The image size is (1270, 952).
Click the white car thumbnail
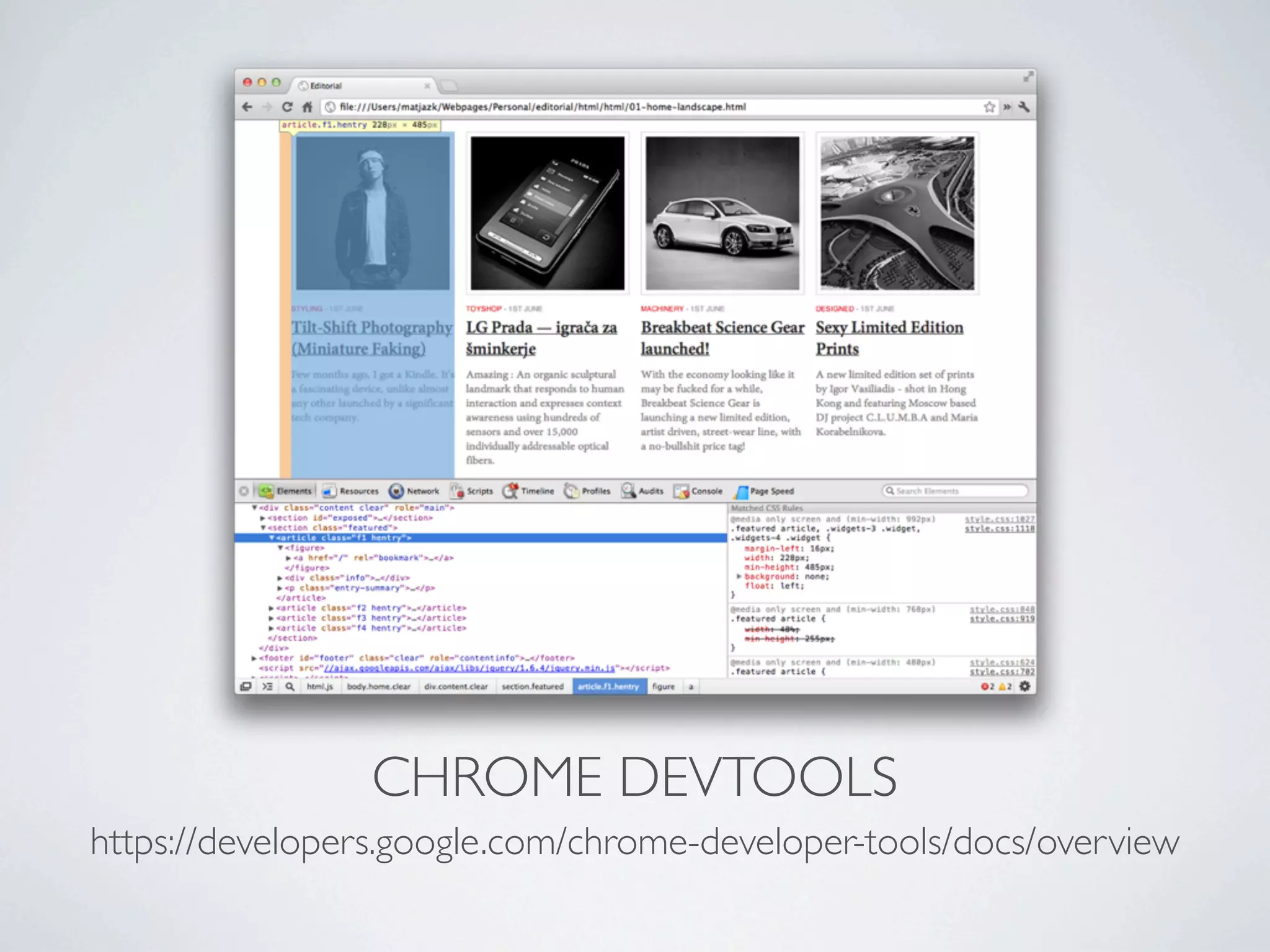click(722, 213)
